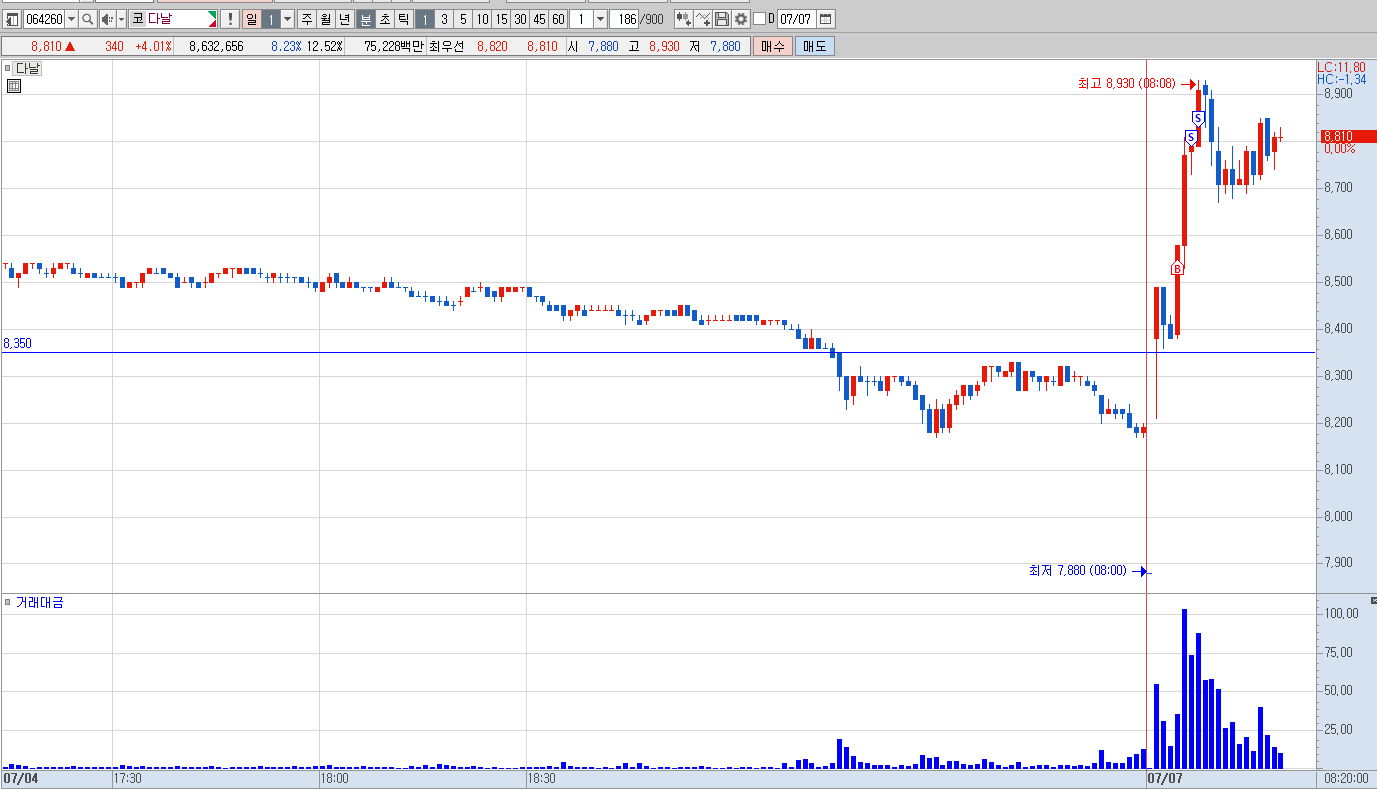Click the upper S sell marker on chart
Image resolution: width=1377 pixels, height=789 pixels.
(x=1198, y=118)
